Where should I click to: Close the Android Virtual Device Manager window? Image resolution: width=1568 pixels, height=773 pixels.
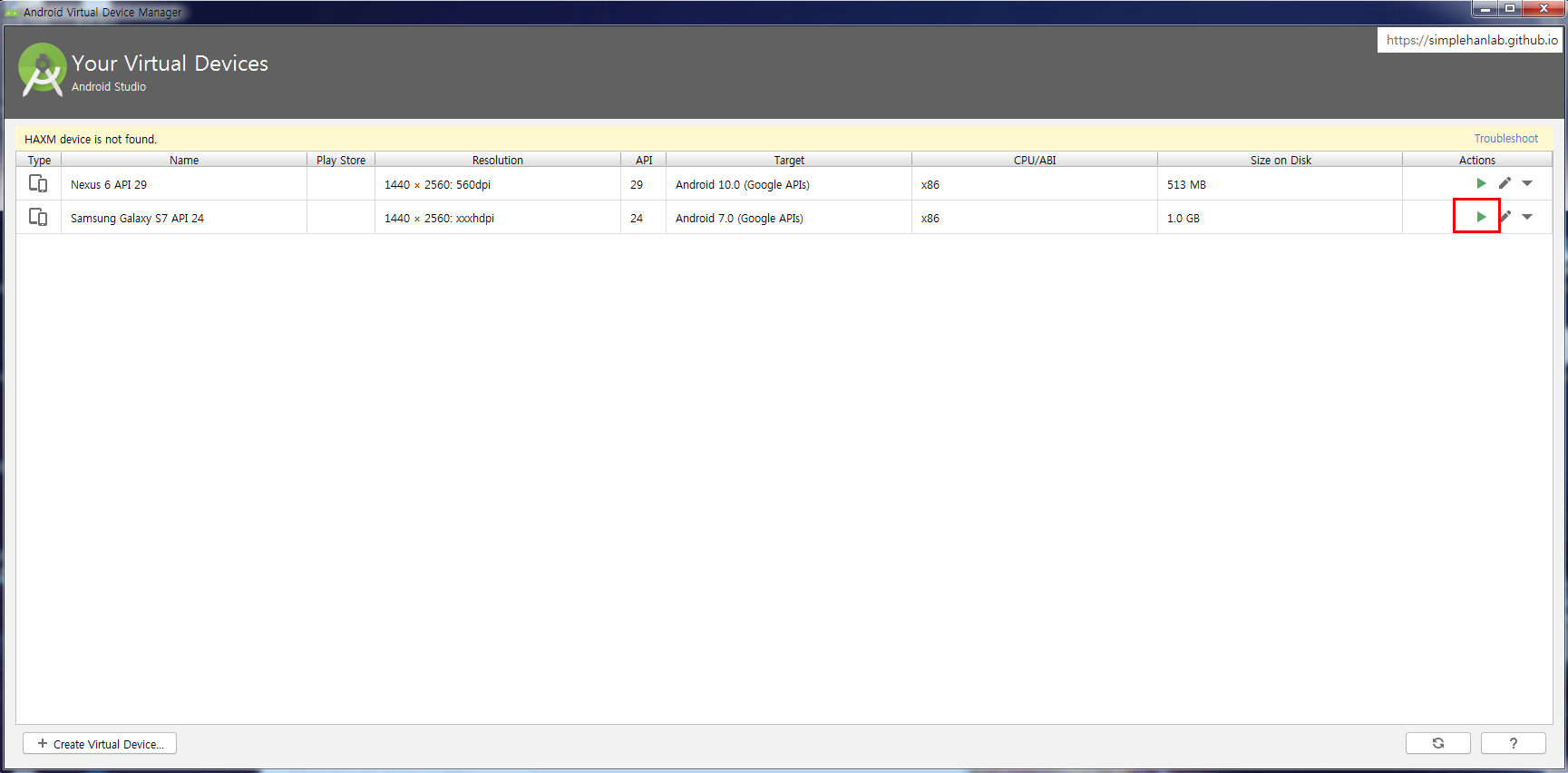1544,8
